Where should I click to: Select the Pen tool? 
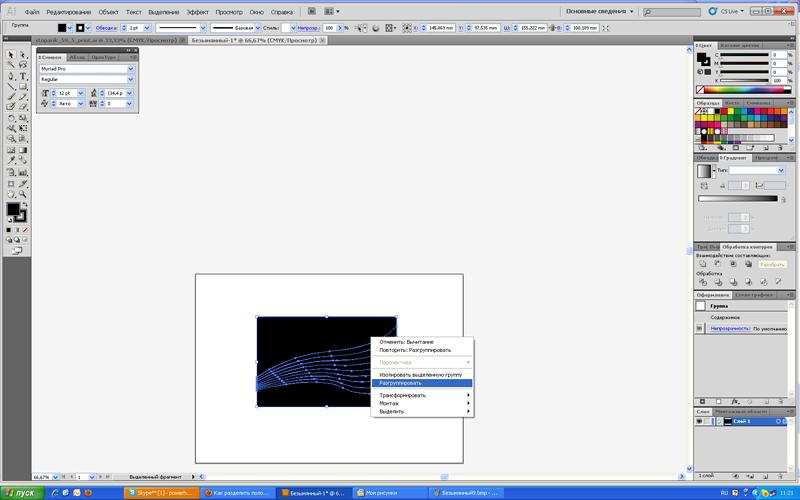pyautogui.click(x=11, y=76)
